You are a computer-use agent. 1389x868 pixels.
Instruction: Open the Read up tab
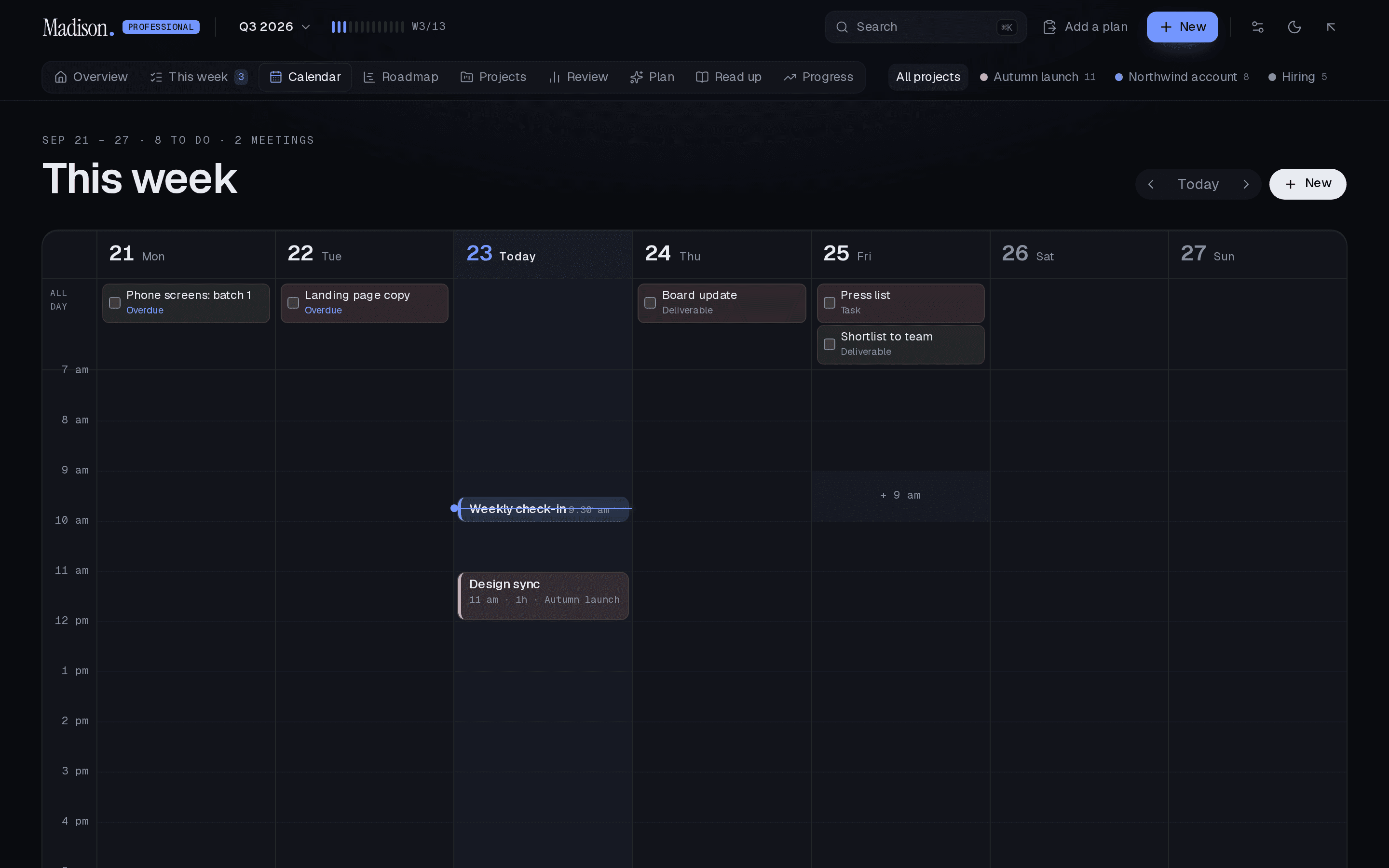pyautogui.click(x=728, y=77)
